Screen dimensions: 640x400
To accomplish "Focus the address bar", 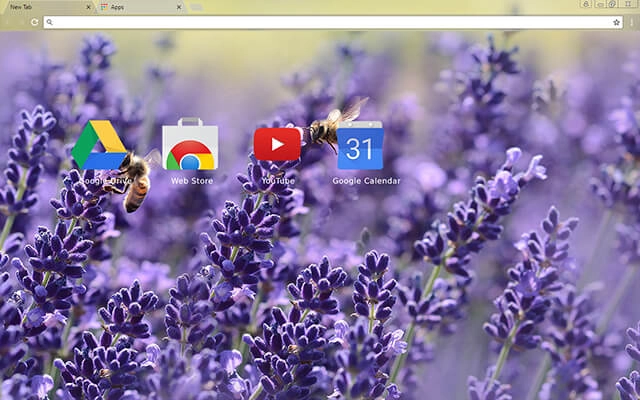I will pyautogui.click(x=333, y=22).
